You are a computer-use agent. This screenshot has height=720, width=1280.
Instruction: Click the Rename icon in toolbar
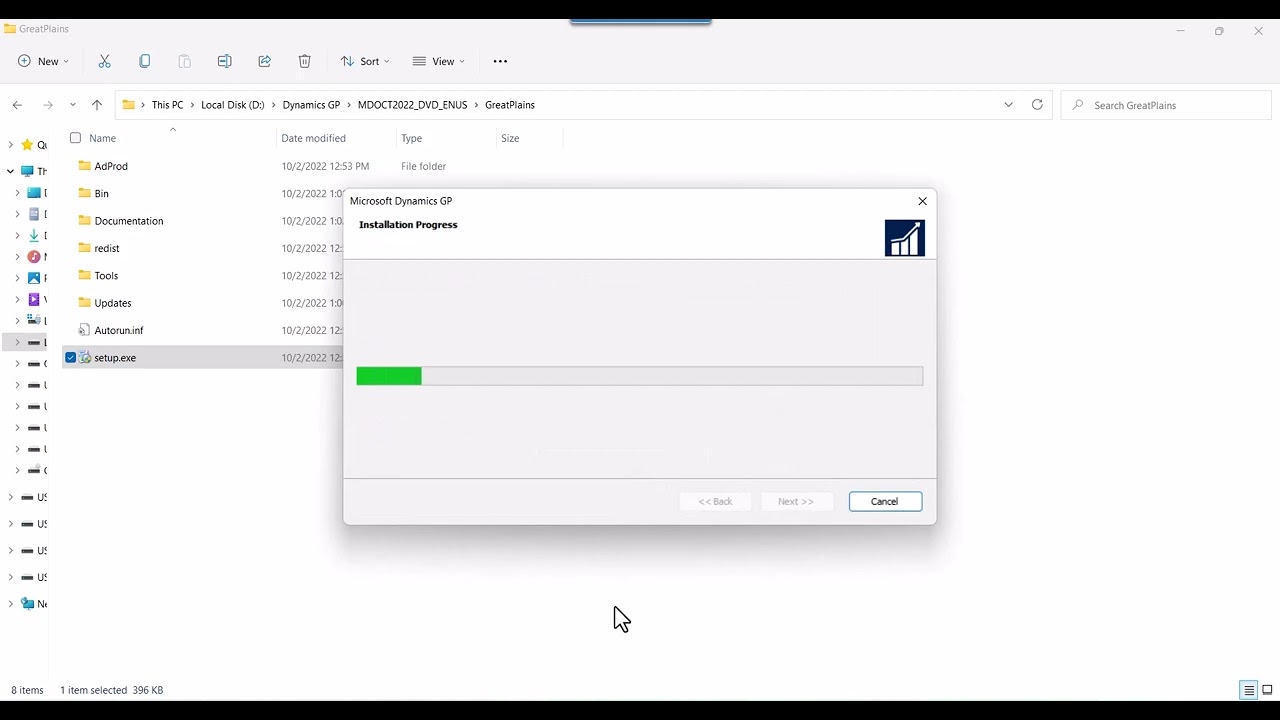[224, 61]
